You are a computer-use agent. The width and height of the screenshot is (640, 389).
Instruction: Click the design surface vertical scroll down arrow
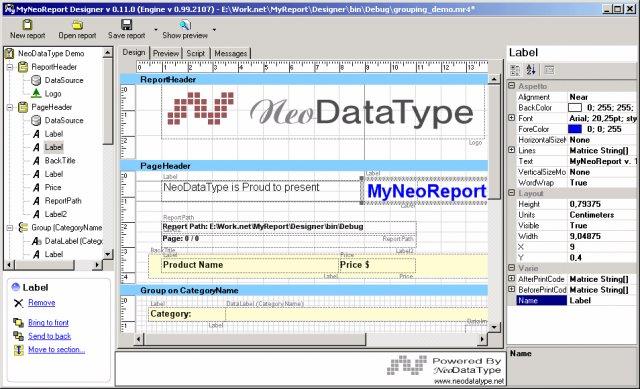[x=494, y=327]
